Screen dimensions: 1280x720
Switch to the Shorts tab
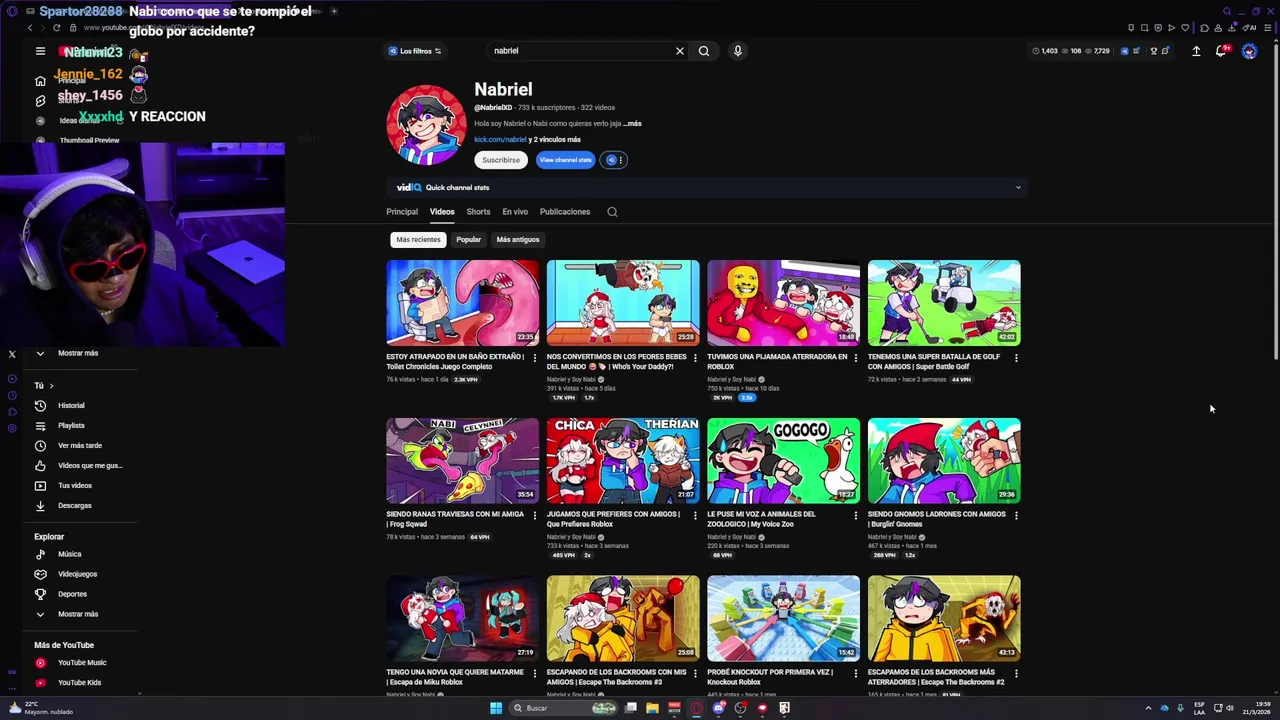(478, 212)
